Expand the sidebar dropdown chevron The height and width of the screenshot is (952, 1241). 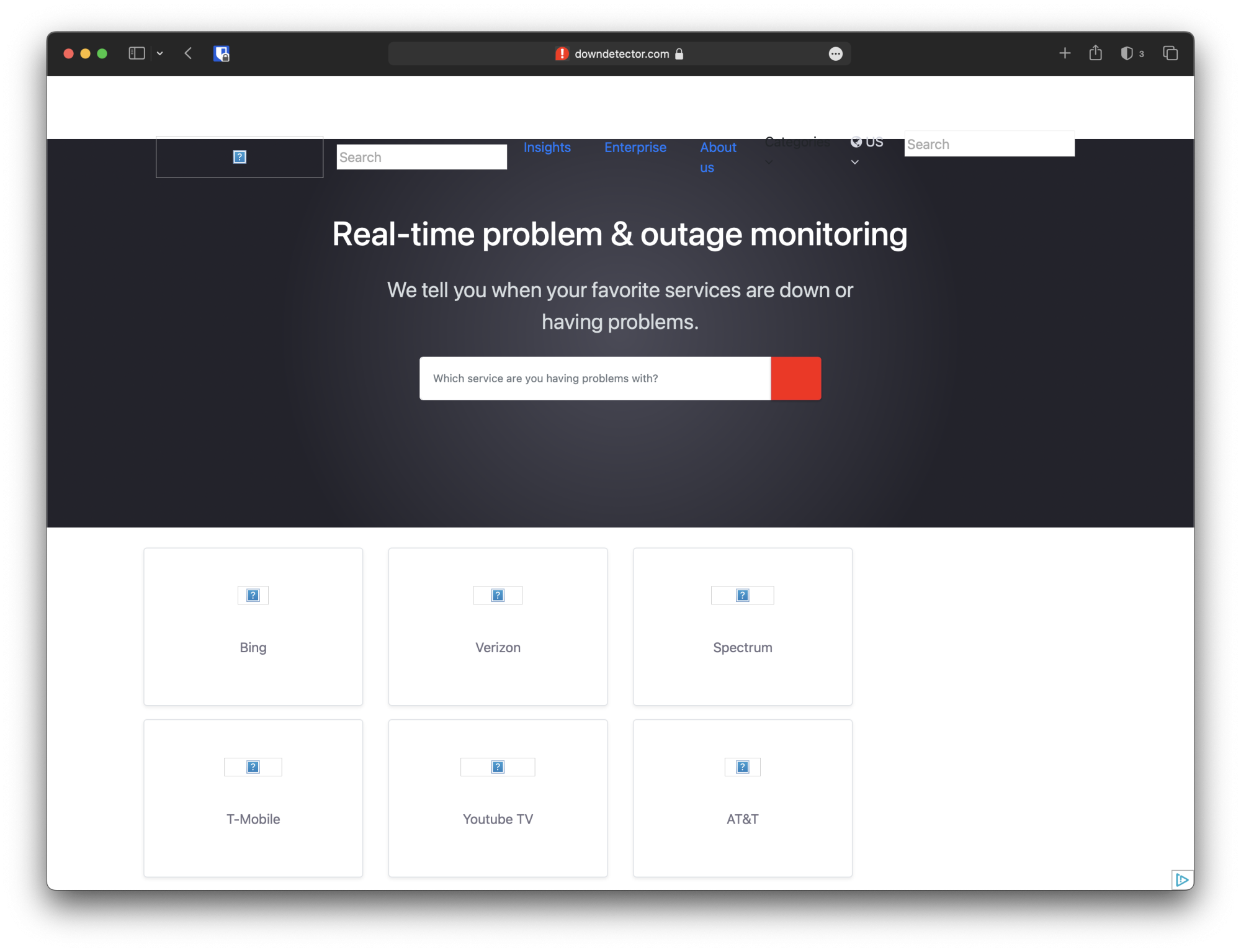point(160,54)
